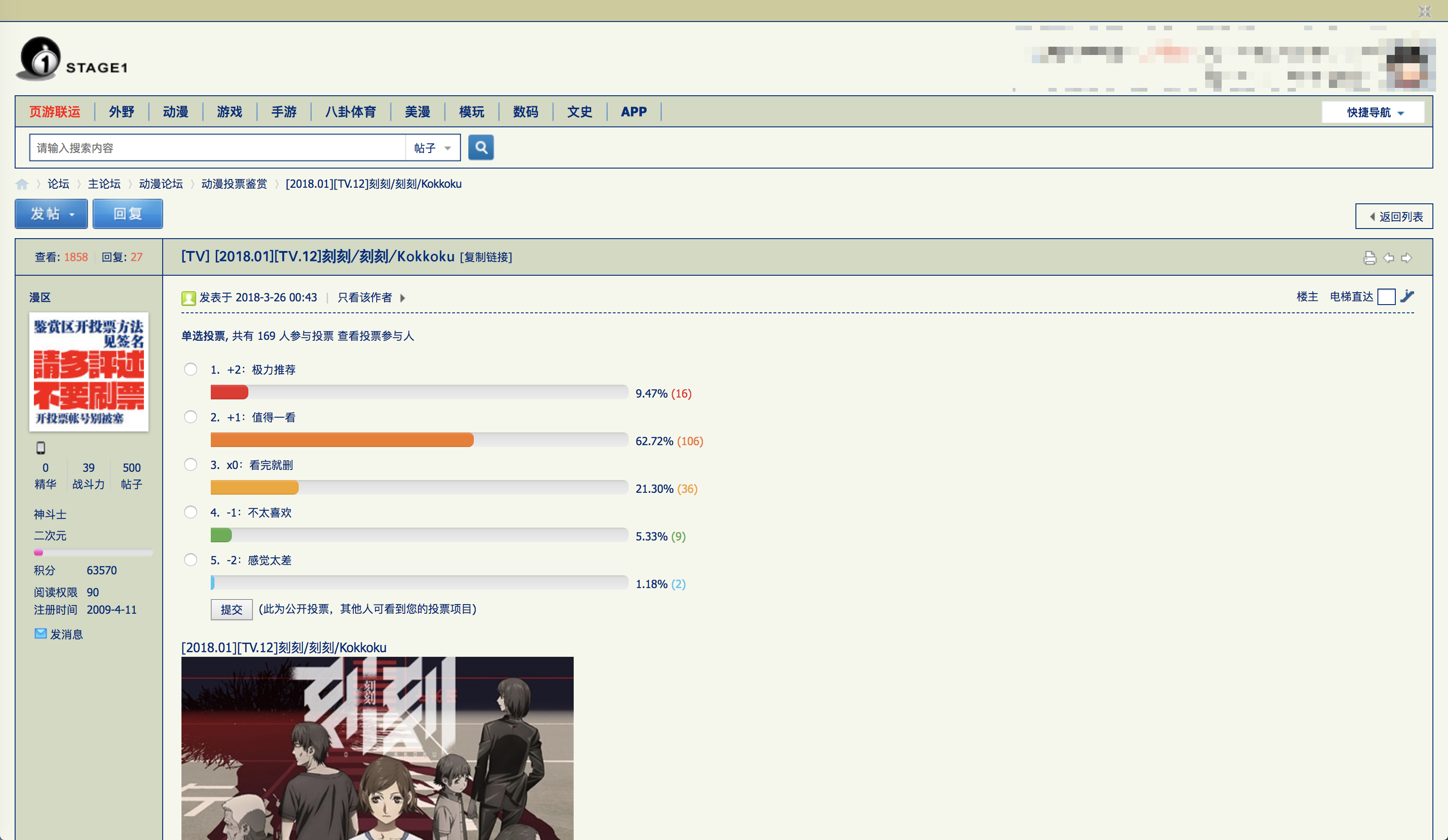Click the 楼主 floor label
Screen dimensions: 1448x840
[x=1307, y=297]
